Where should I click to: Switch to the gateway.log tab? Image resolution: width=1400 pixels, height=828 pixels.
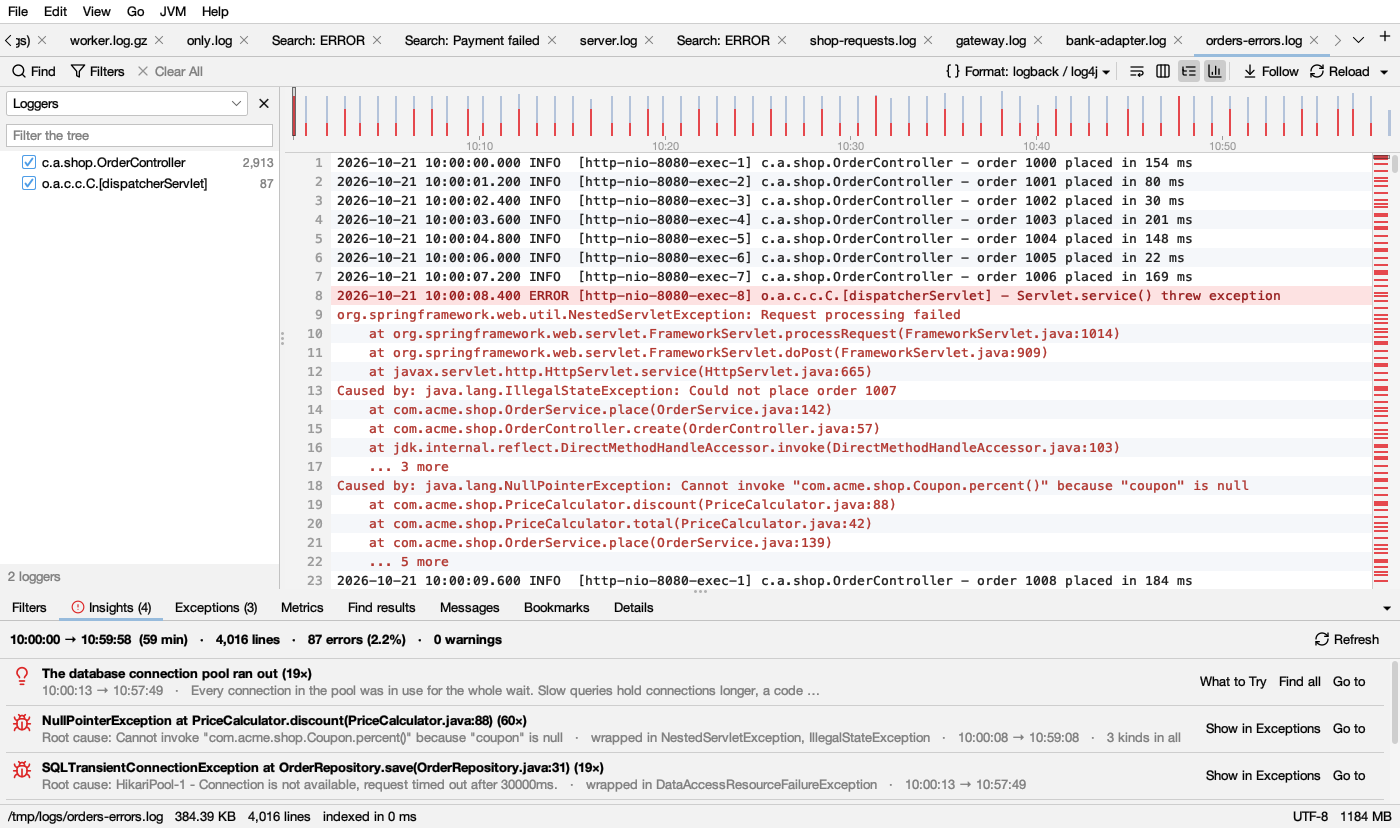click(x=991, y=40)
